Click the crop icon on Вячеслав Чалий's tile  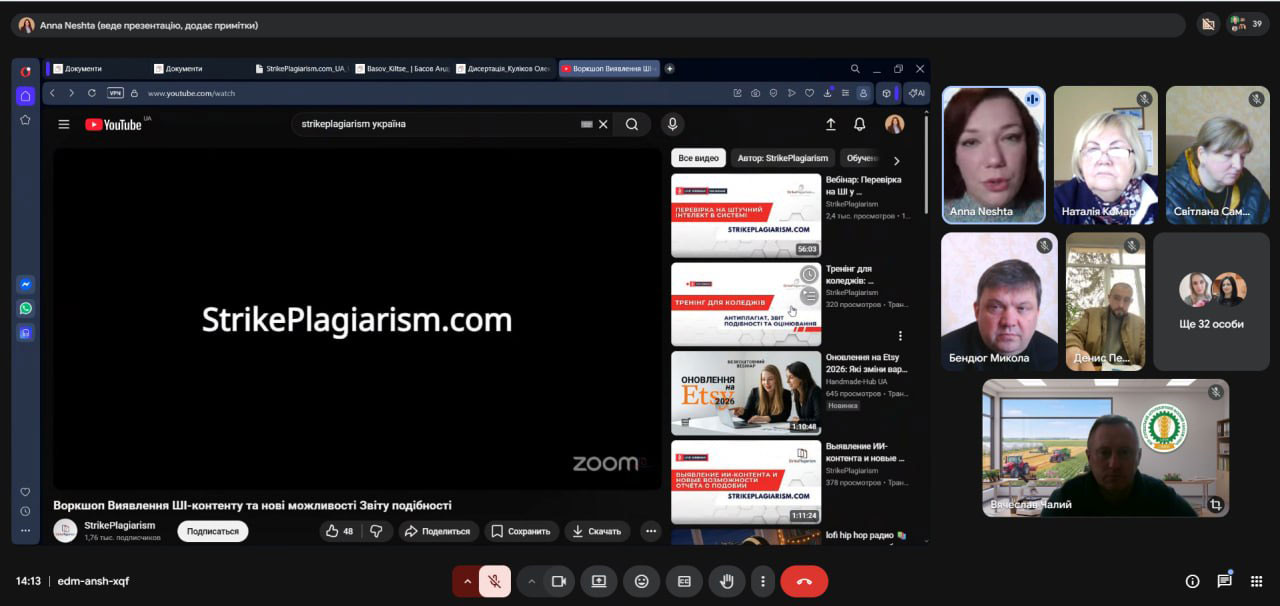1215,505
